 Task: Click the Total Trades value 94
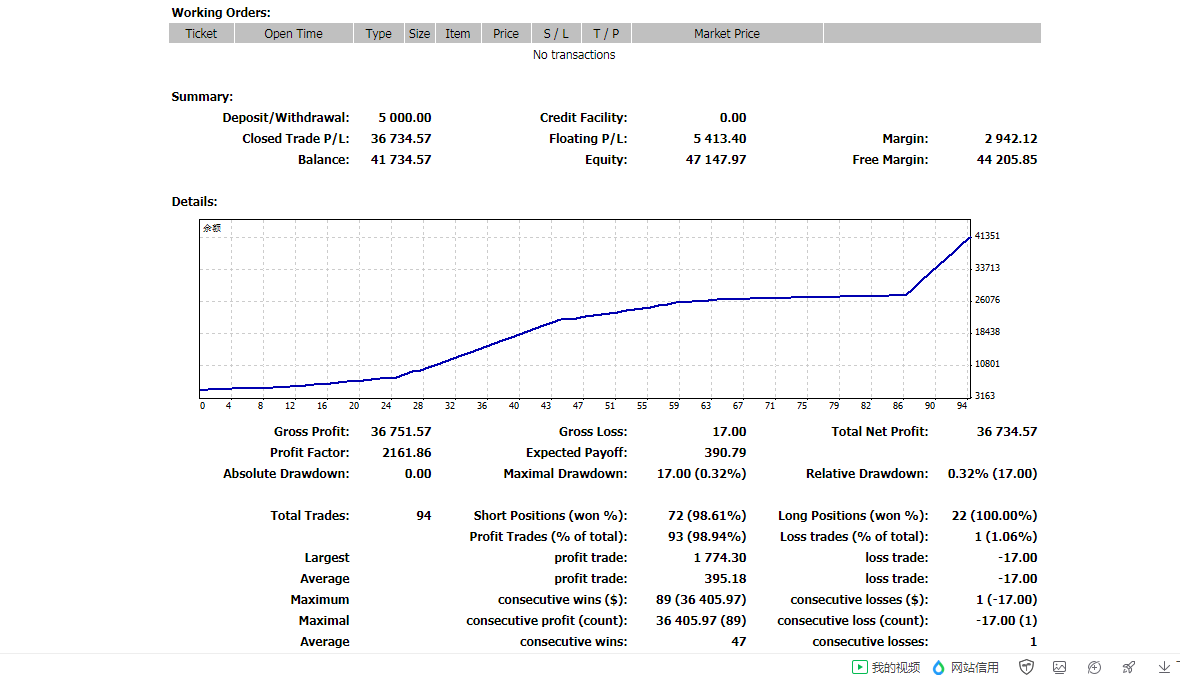point(424,516)
